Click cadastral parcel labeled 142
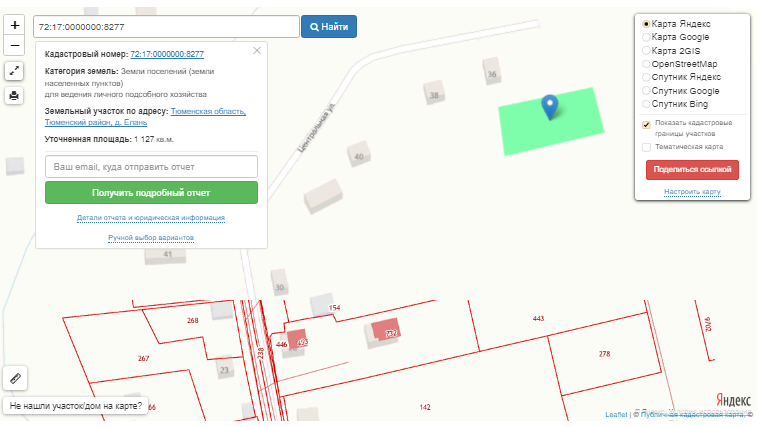The width and height of the screenshot is (771, 427). tap(425, 407)
